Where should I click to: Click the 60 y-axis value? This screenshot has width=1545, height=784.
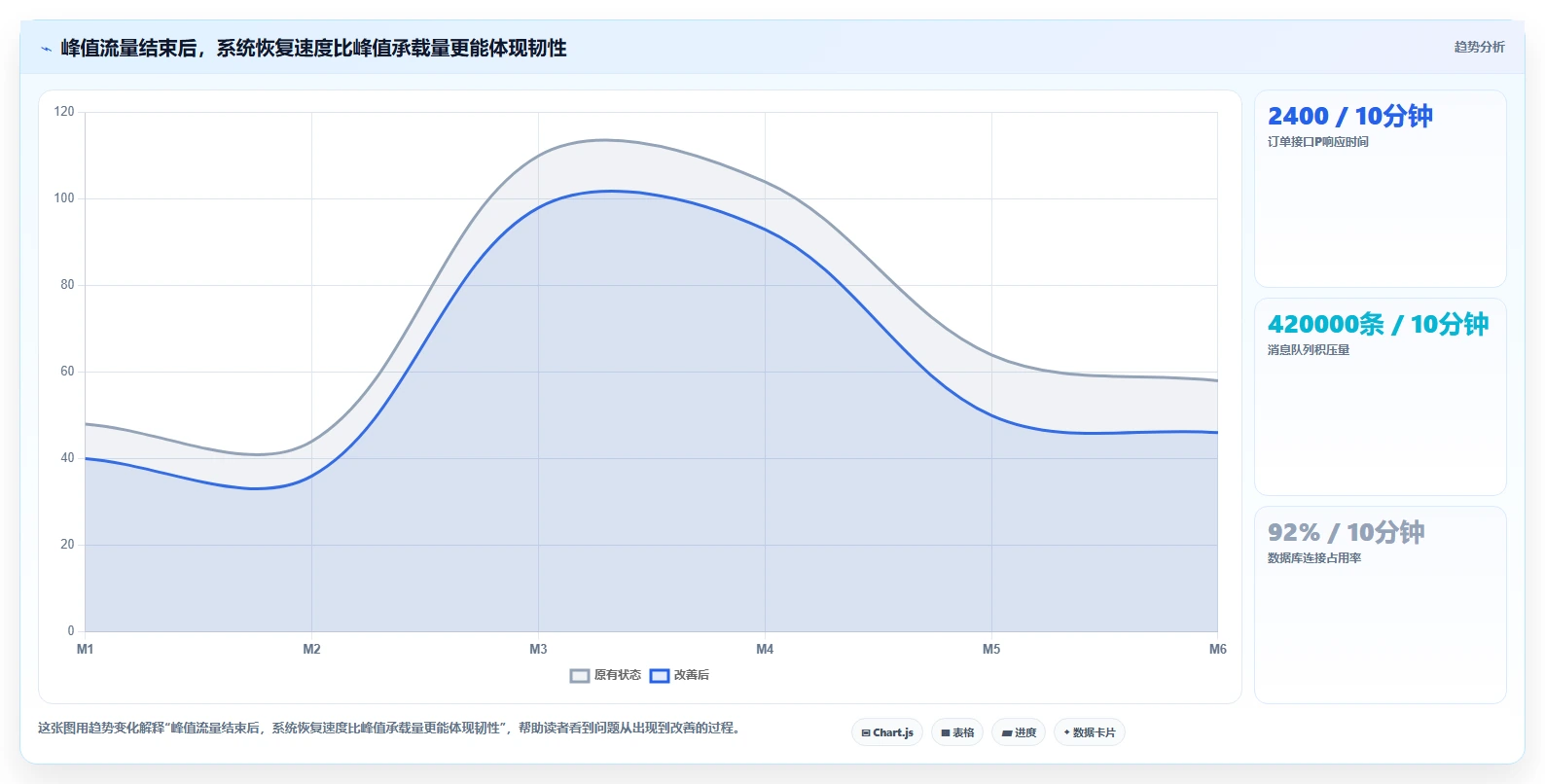pos(67,372)
